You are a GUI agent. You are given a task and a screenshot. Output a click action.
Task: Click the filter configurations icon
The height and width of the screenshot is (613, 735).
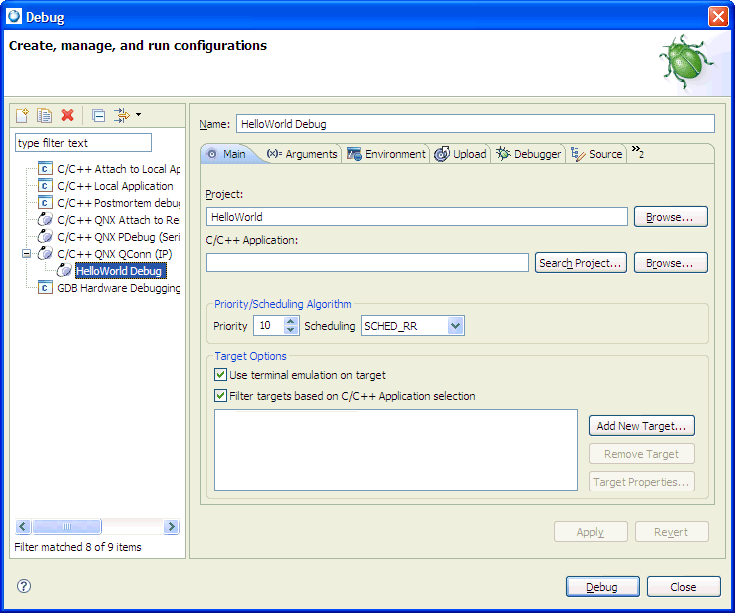(x=123, y=116)
